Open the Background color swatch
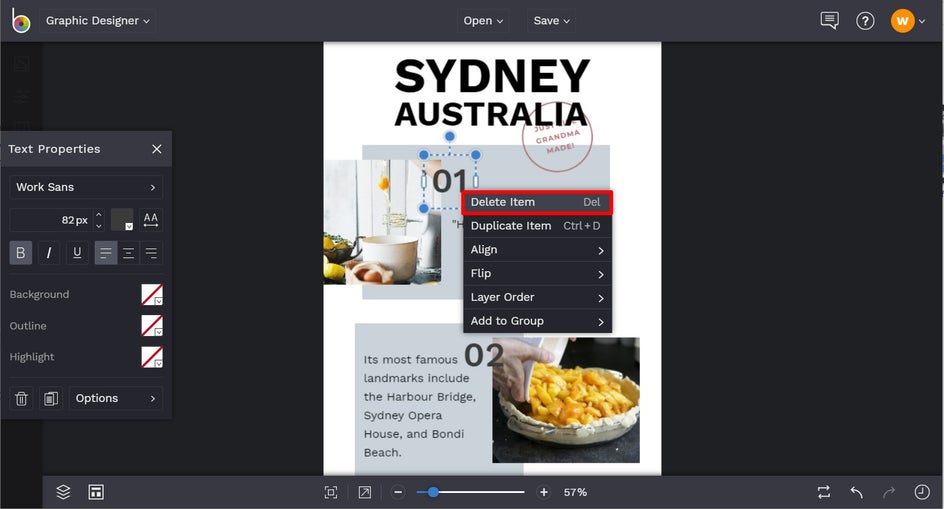 coord(152,295)
